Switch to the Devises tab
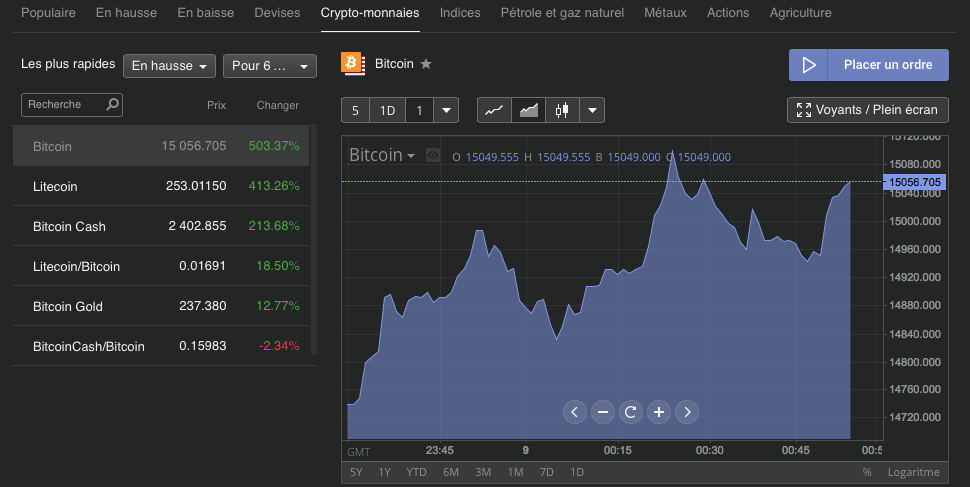This screenshot has width=970, height=487. coord(277,13)
